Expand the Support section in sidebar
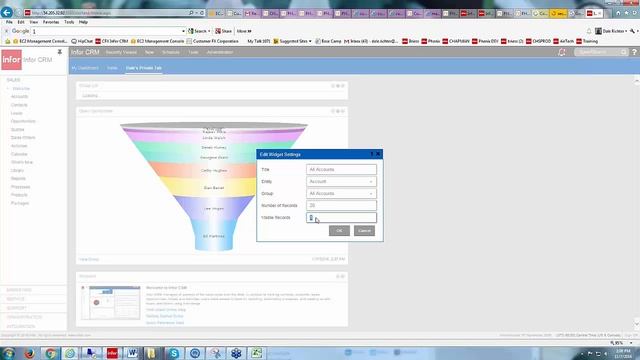Screen dimensions: 640x360 [17, 308]
